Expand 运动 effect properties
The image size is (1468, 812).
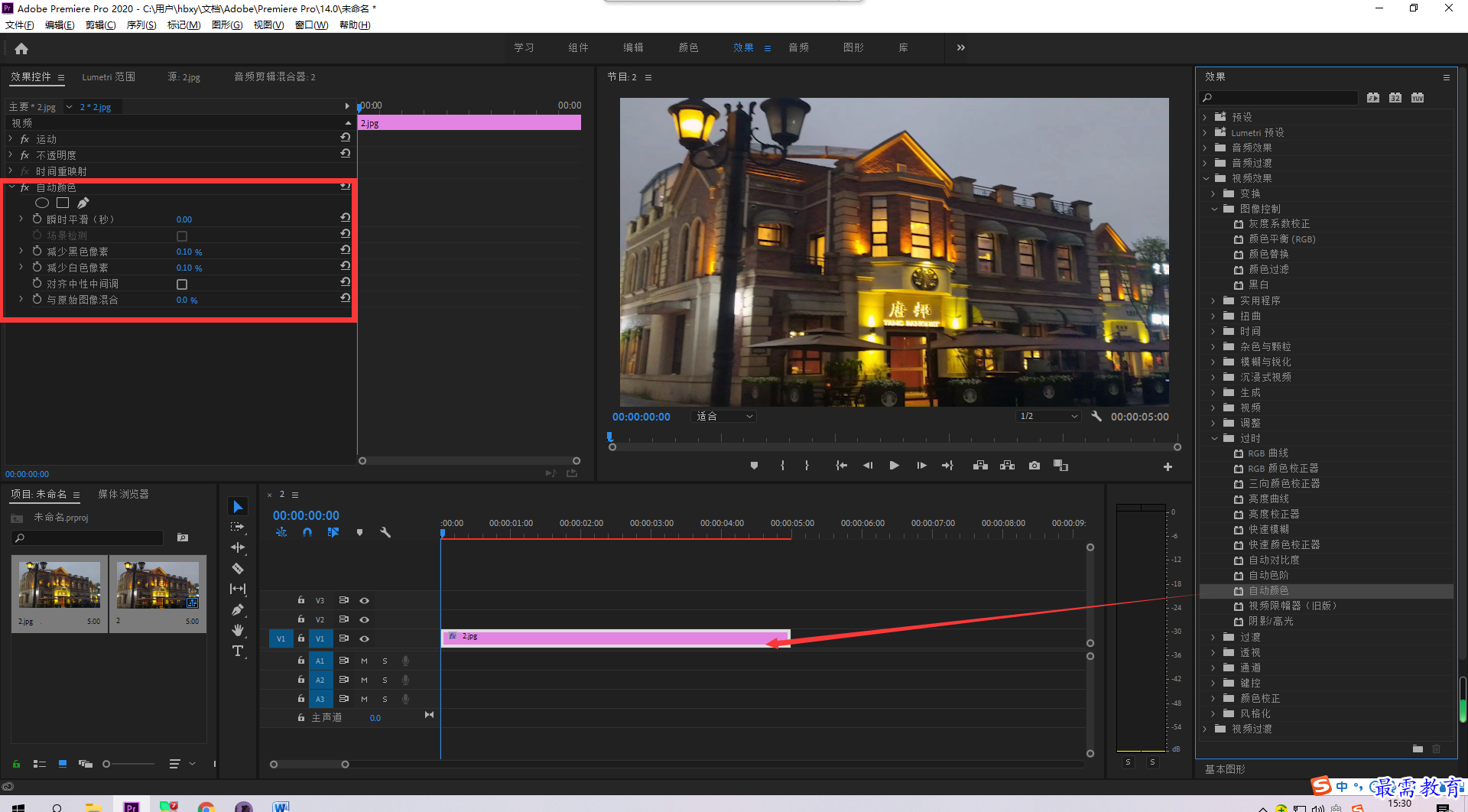tap(11, 139)
